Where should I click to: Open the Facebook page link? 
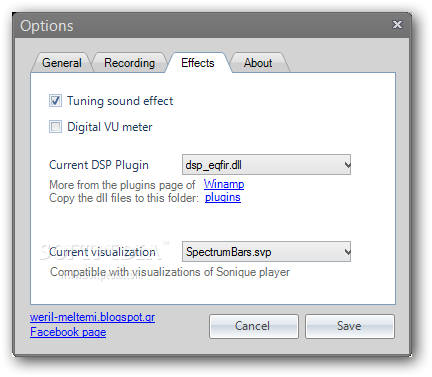pos(68,332)
